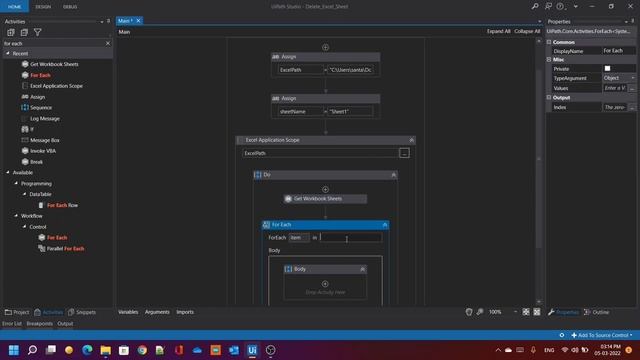640x360 pixels.
Task: Collapse the Workflow tree node
Action: point(16,216)
